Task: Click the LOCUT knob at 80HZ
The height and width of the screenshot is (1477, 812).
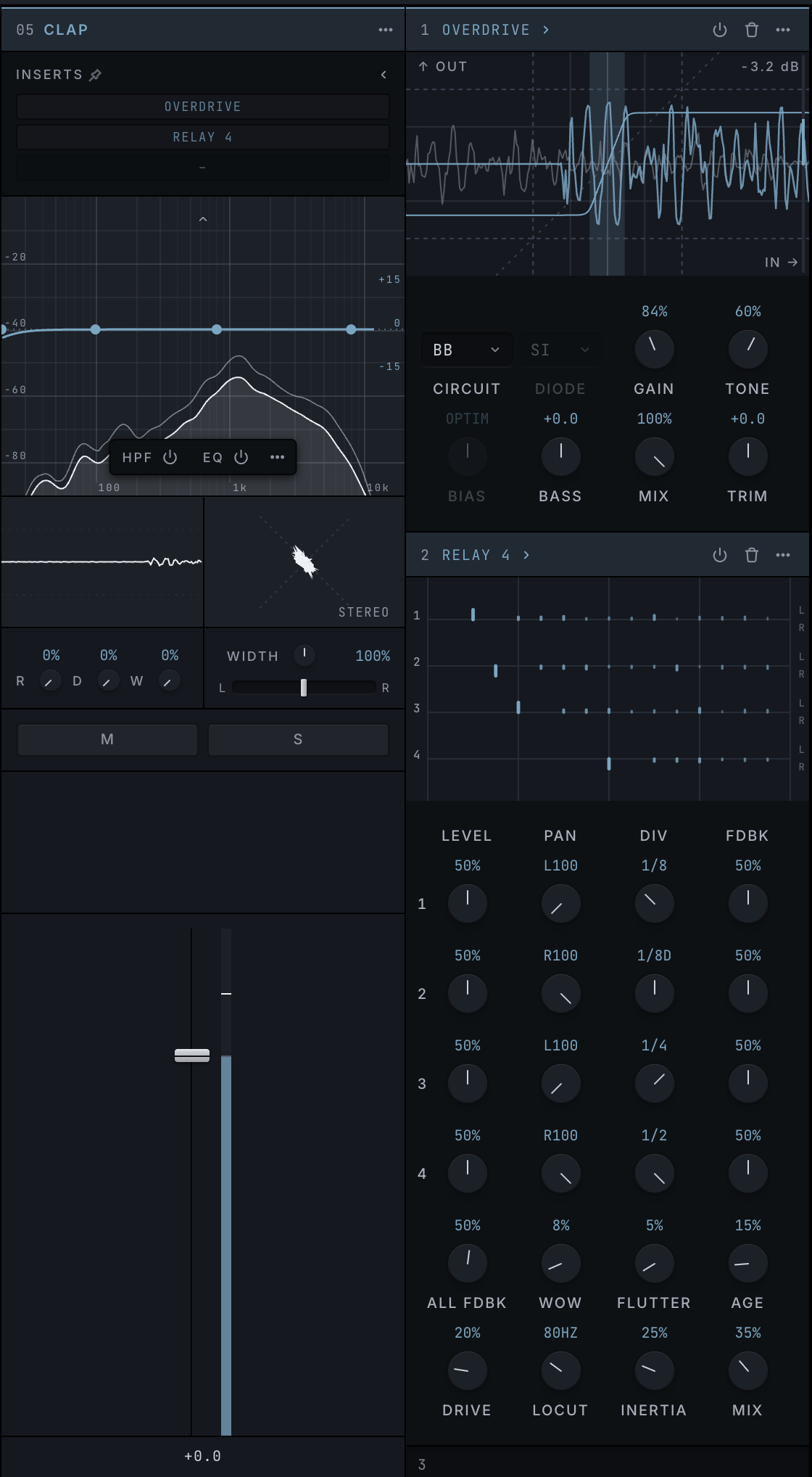Action: click(x=560, y=1370)
